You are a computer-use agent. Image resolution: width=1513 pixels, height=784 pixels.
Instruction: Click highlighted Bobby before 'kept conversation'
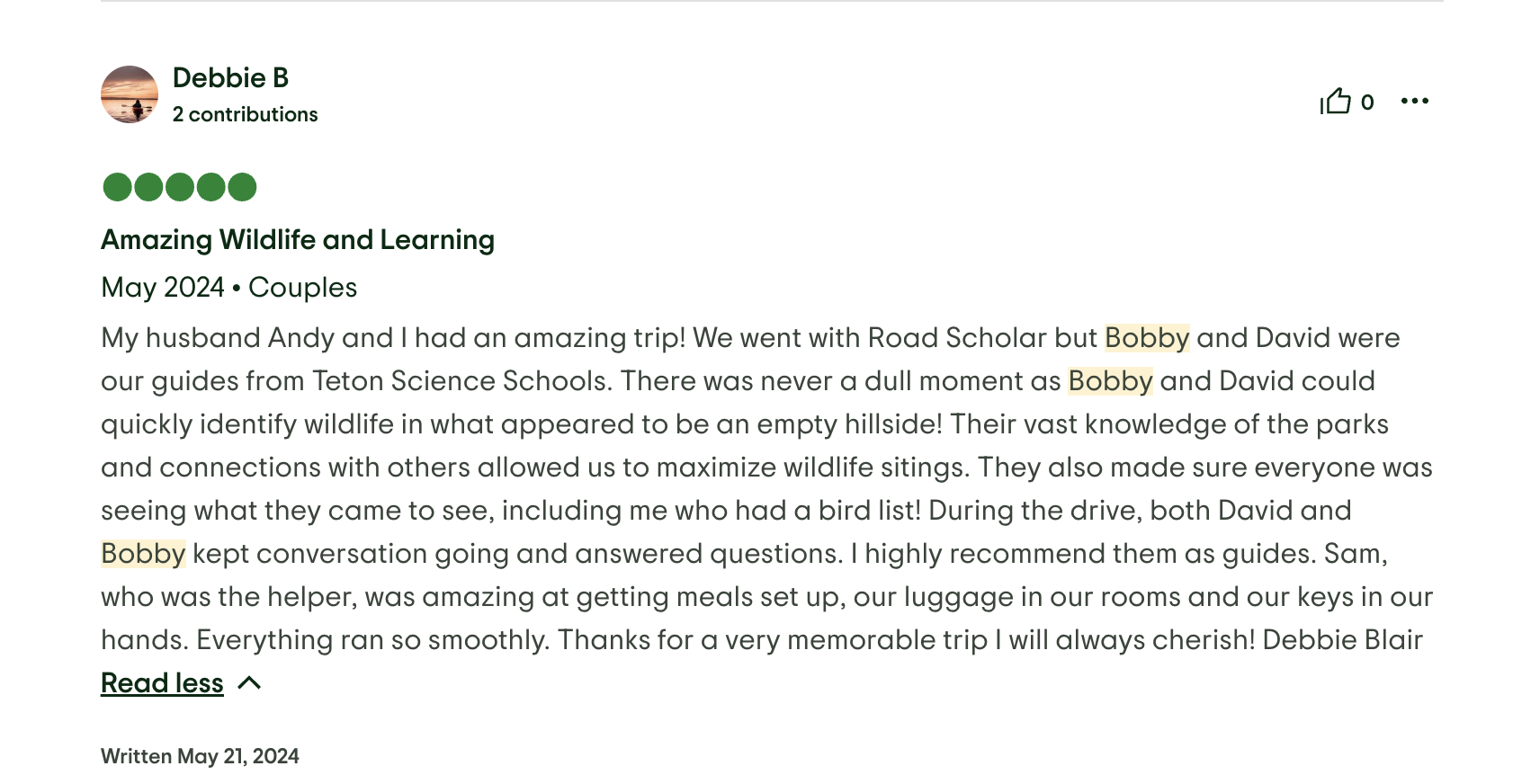[143, 554]
